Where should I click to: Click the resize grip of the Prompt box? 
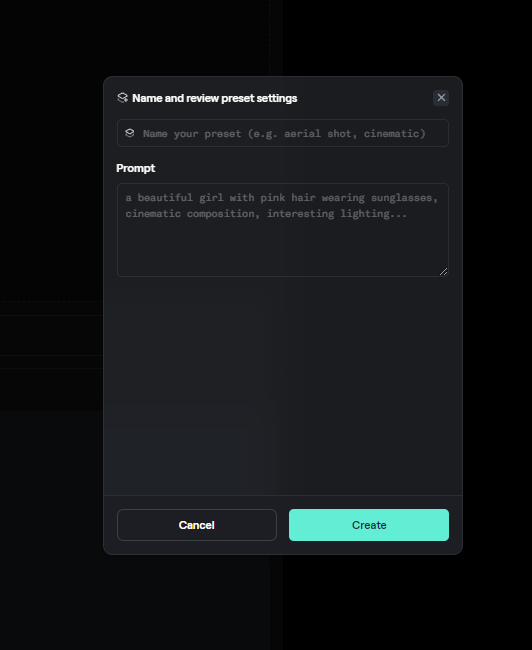point(443,272)
